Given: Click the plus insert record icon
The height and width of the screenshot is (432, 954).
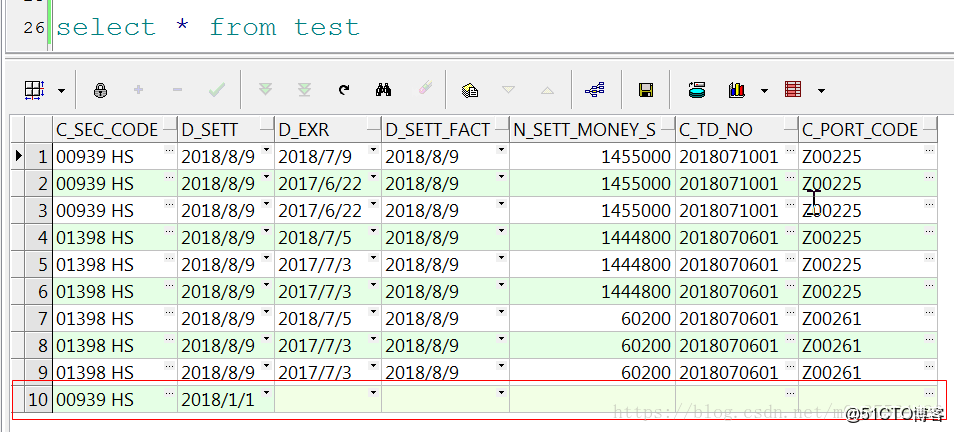Looking at the screenshot, I should 138,90.
